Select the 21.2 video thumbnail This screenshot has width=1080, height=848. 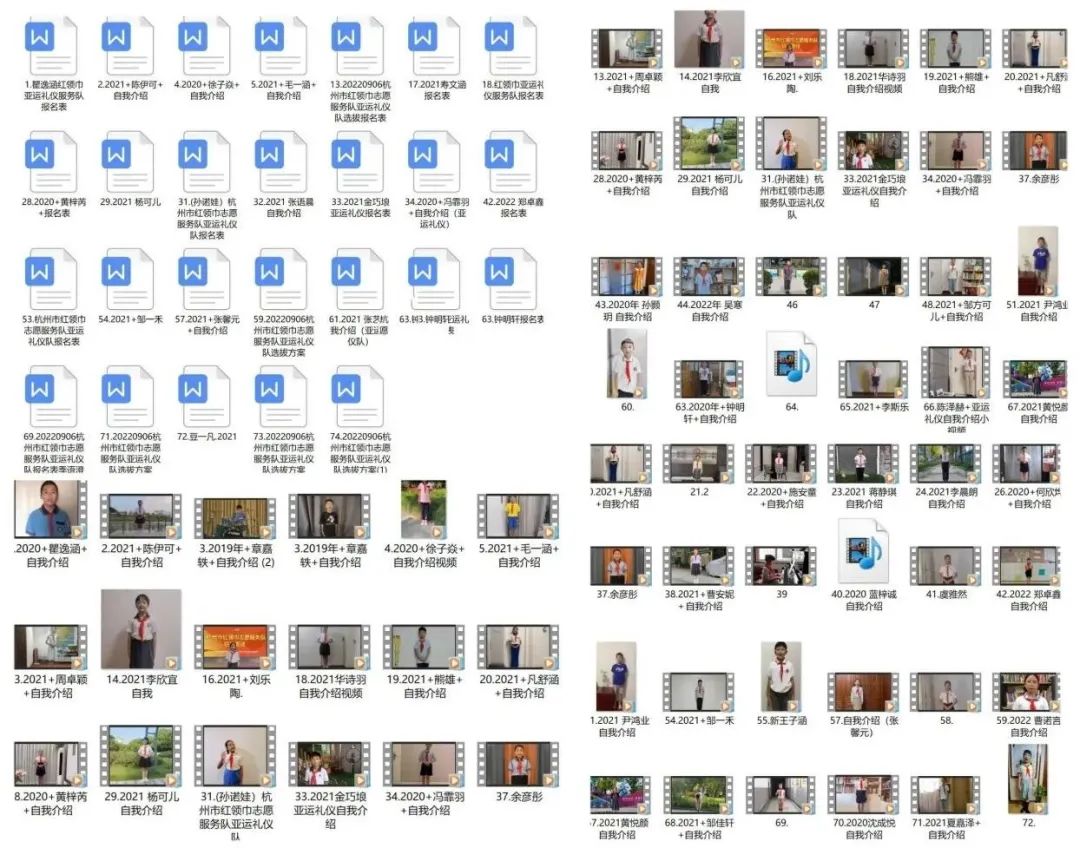699,465
